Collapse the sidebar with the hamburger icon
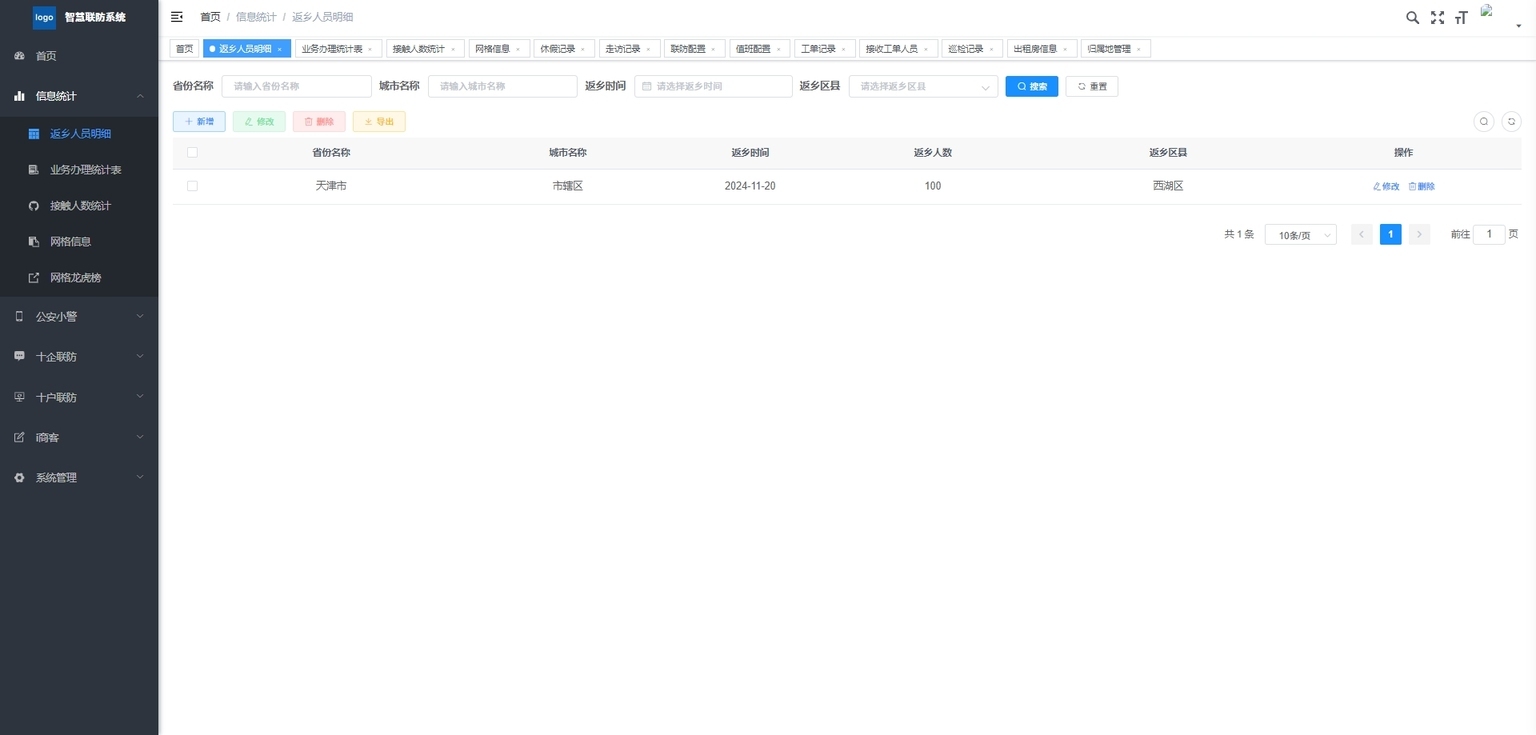 (x=177, y=17)
